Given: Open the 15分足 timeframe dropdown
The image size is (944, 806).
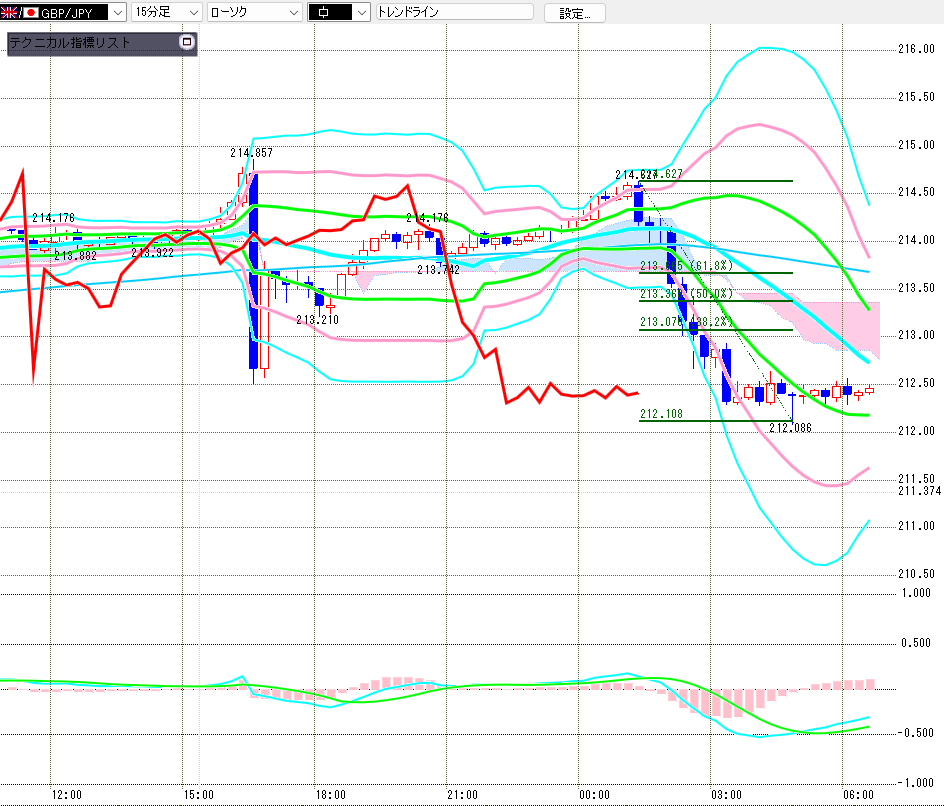Looking at the screenshot, I should [x=192, y=12].
